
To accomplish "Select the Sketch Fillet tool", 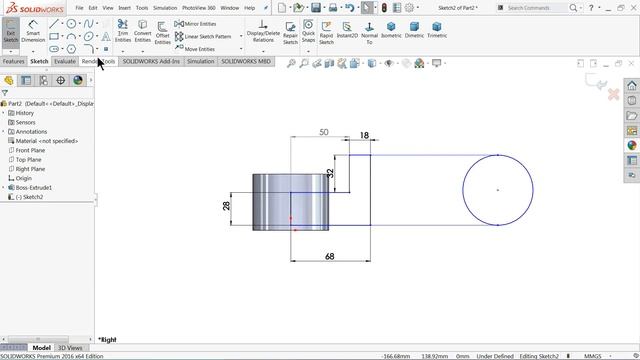I will 88,49.
